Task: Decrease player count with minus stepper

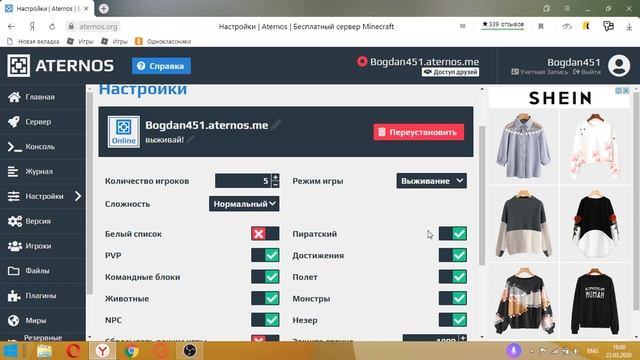Action: point(276,184)
